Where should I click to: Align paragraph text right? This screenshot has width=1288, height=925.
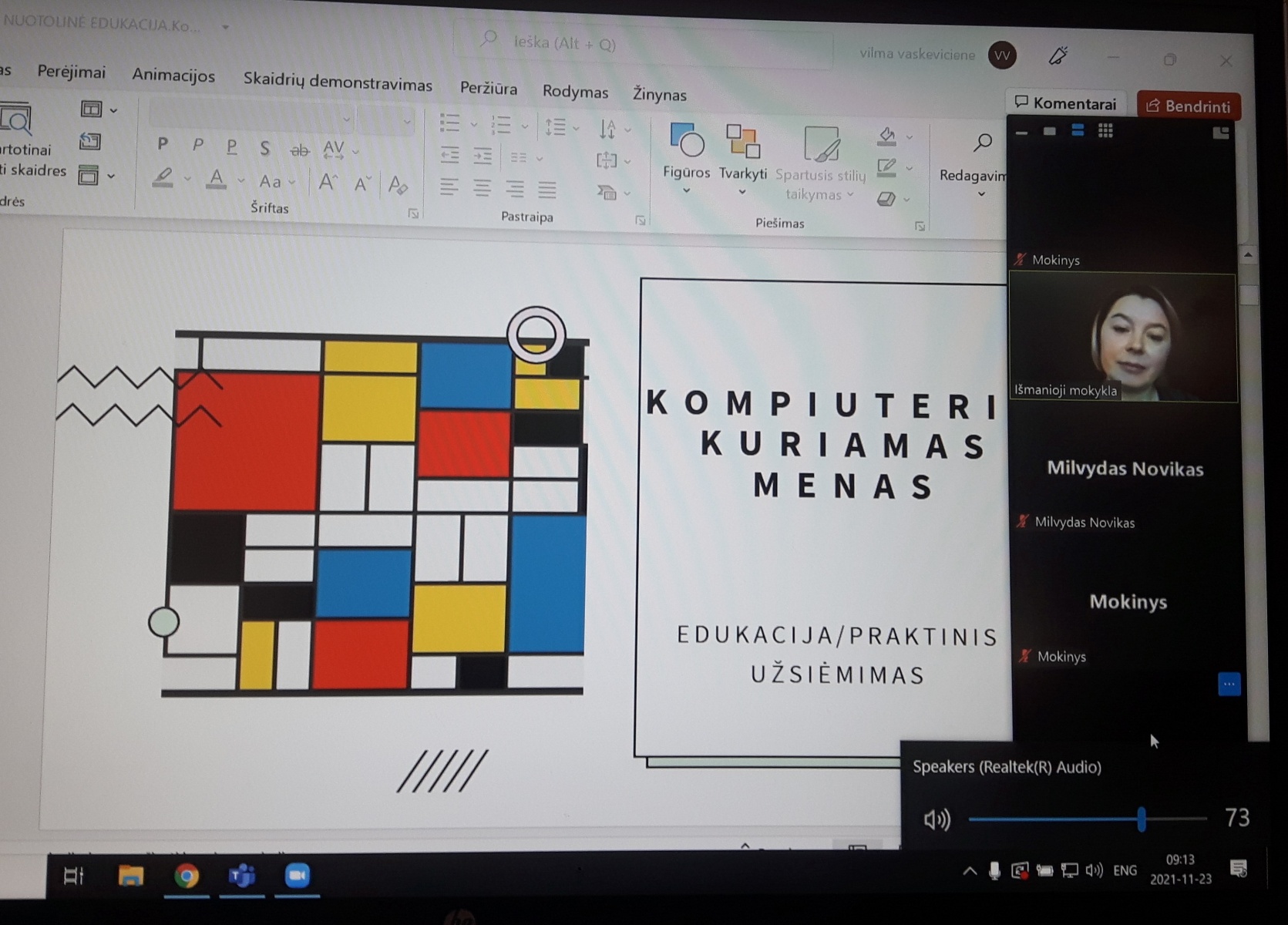(x=514, y=188)
